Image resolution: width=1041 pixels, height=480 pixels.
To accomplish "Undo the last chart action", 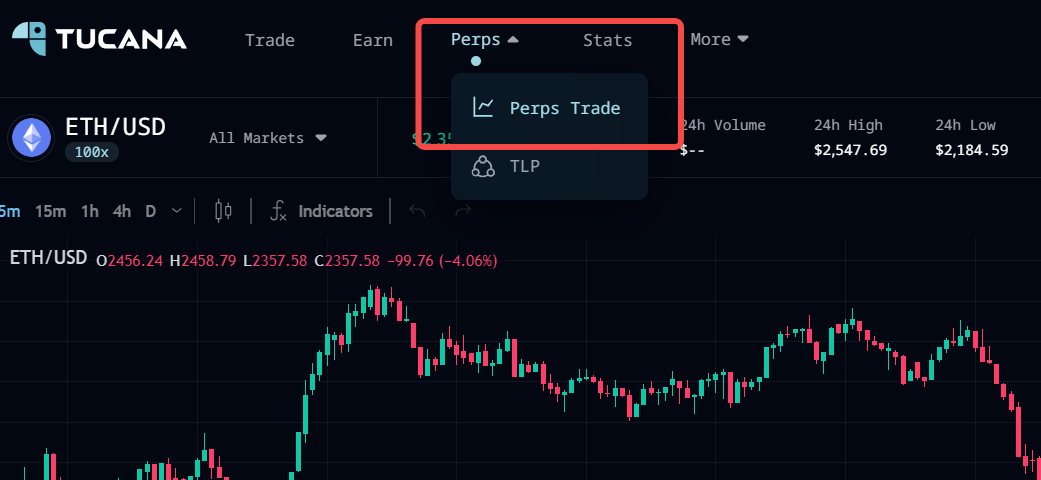I will [x=418, y=211].
